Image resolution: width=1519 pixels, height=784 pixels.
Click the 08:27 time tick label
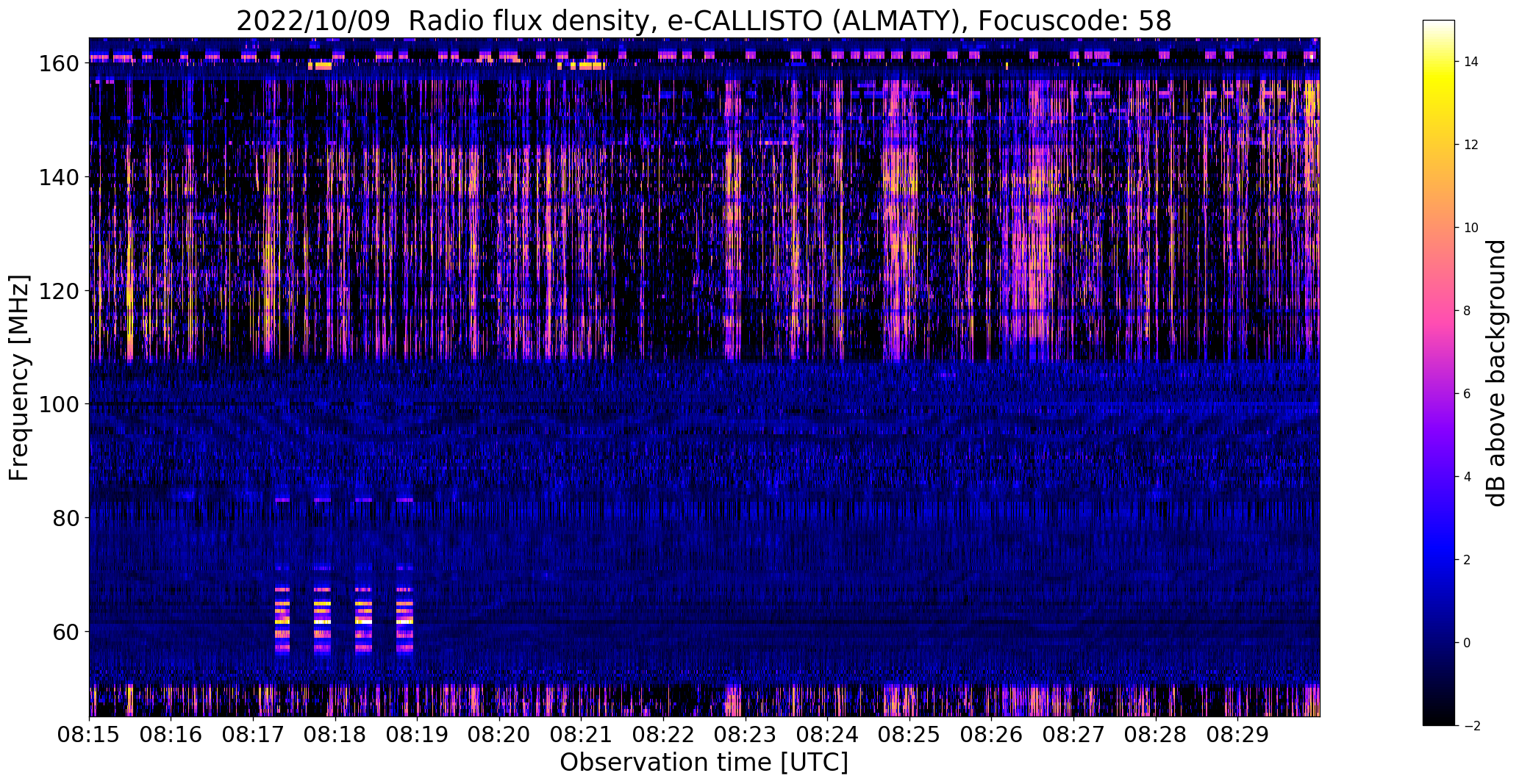point(1073,735)
